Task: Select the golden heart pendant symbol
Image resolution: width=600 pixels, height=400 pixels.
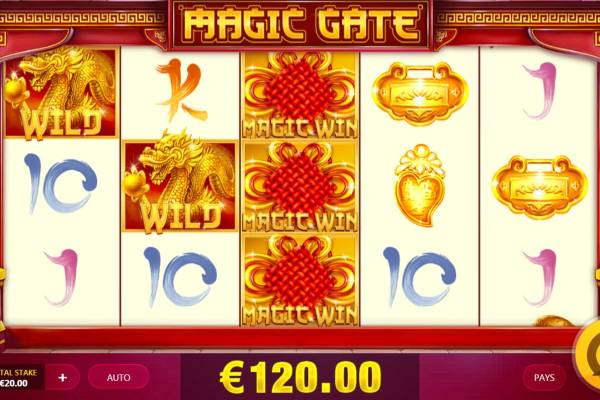Action: (420, 185)
